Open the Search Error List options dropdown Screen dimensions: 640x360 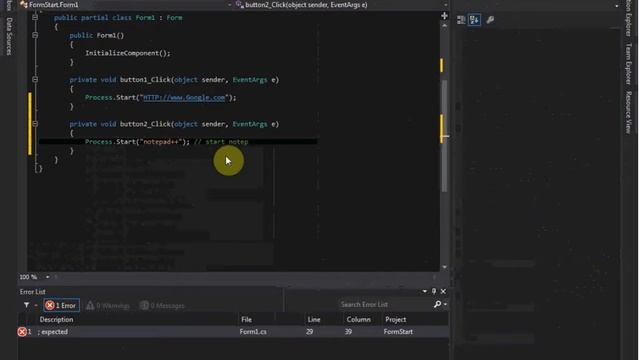click(445, 304)
